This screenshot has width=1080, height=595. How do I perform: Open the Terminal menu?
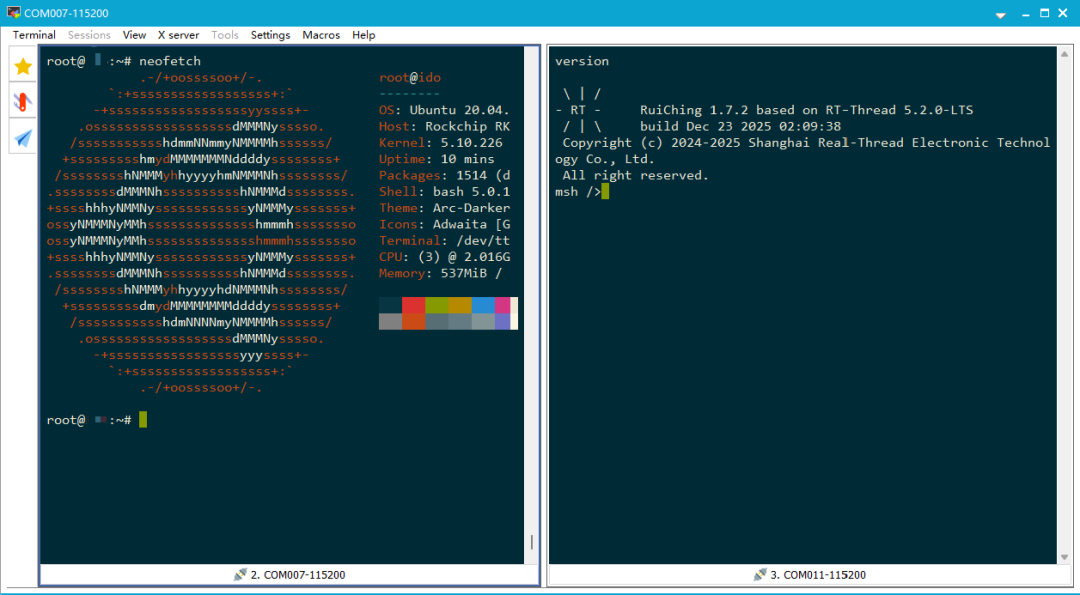34,35
